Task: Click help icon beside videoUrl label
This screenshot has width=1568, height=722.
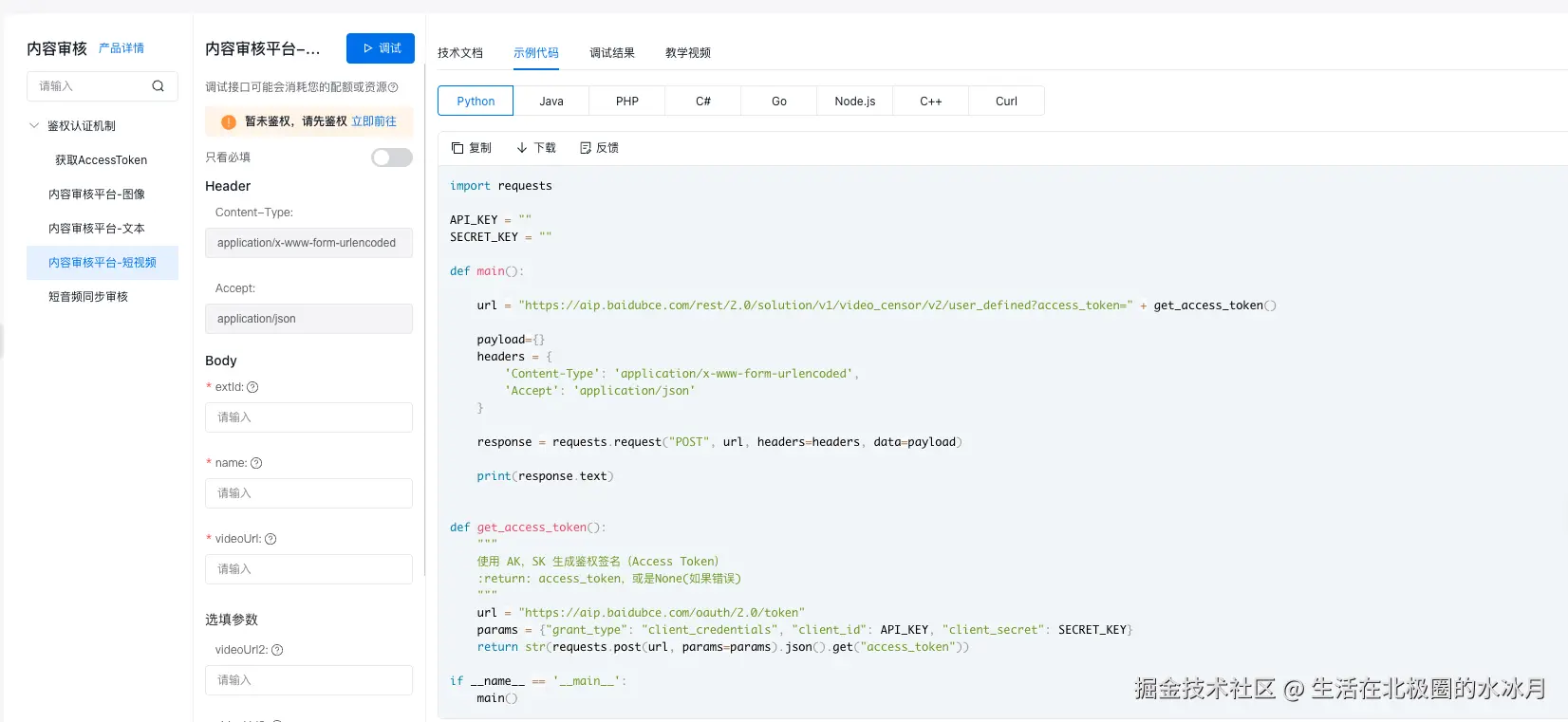Action: [x=271, y=539]
